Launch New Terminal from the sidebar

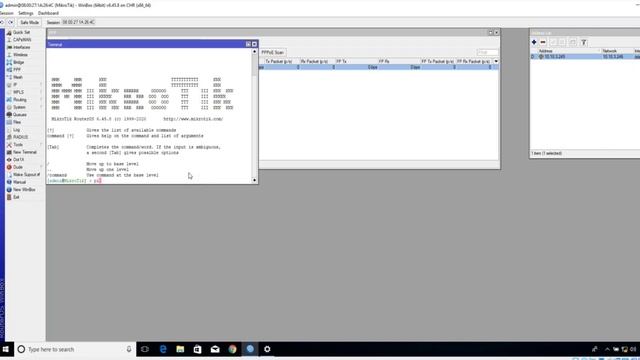point(24,152)
